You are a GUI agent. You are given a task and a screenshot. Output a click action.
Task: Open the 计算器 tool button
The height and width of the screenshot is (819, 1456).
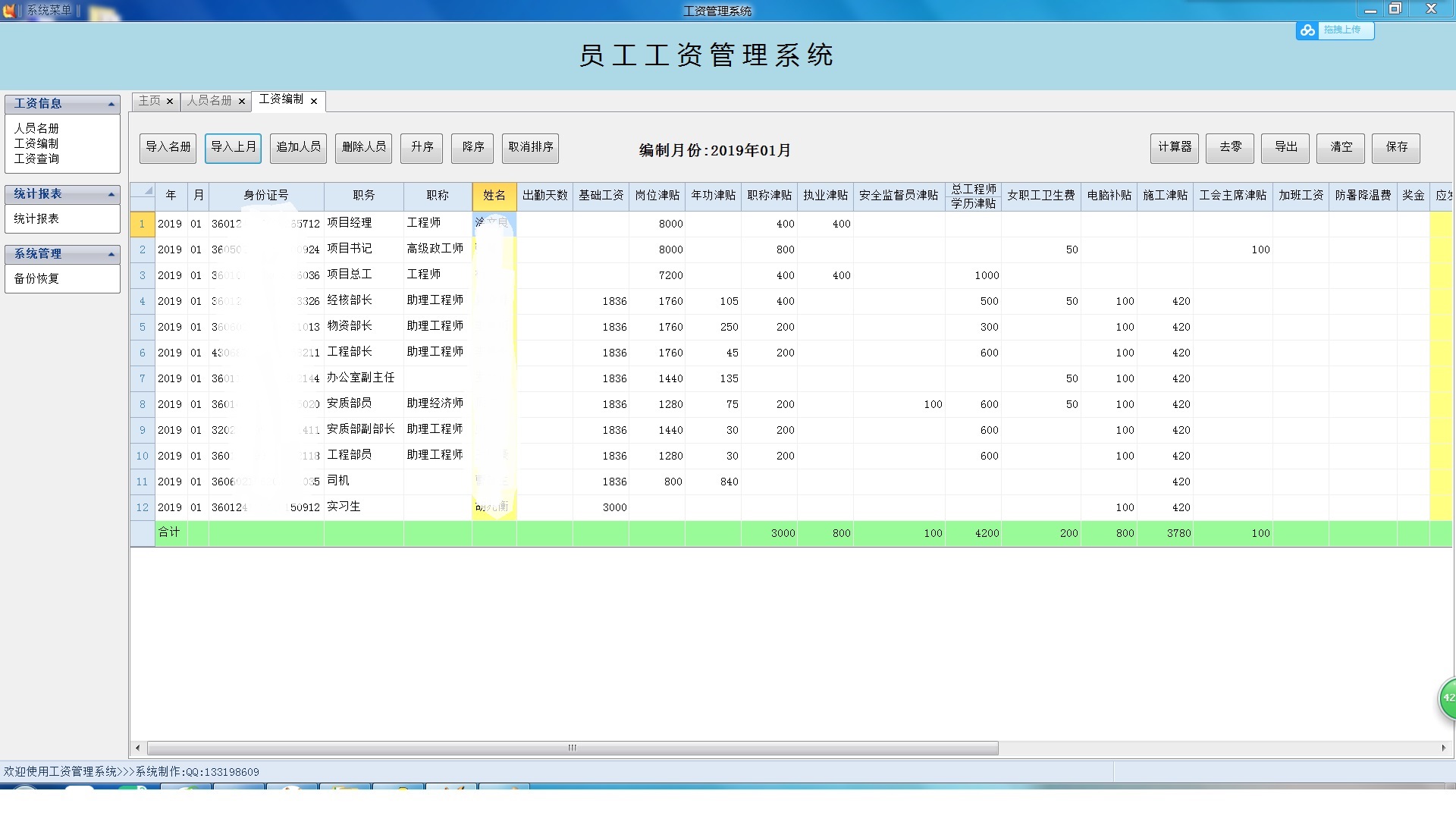[x=1175, y=148]
